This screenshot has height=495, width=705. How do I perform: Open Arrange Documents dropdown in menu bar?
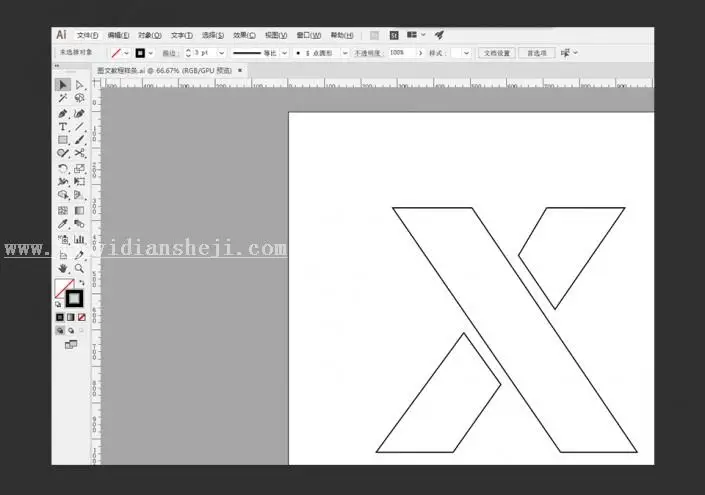(415, 35)
